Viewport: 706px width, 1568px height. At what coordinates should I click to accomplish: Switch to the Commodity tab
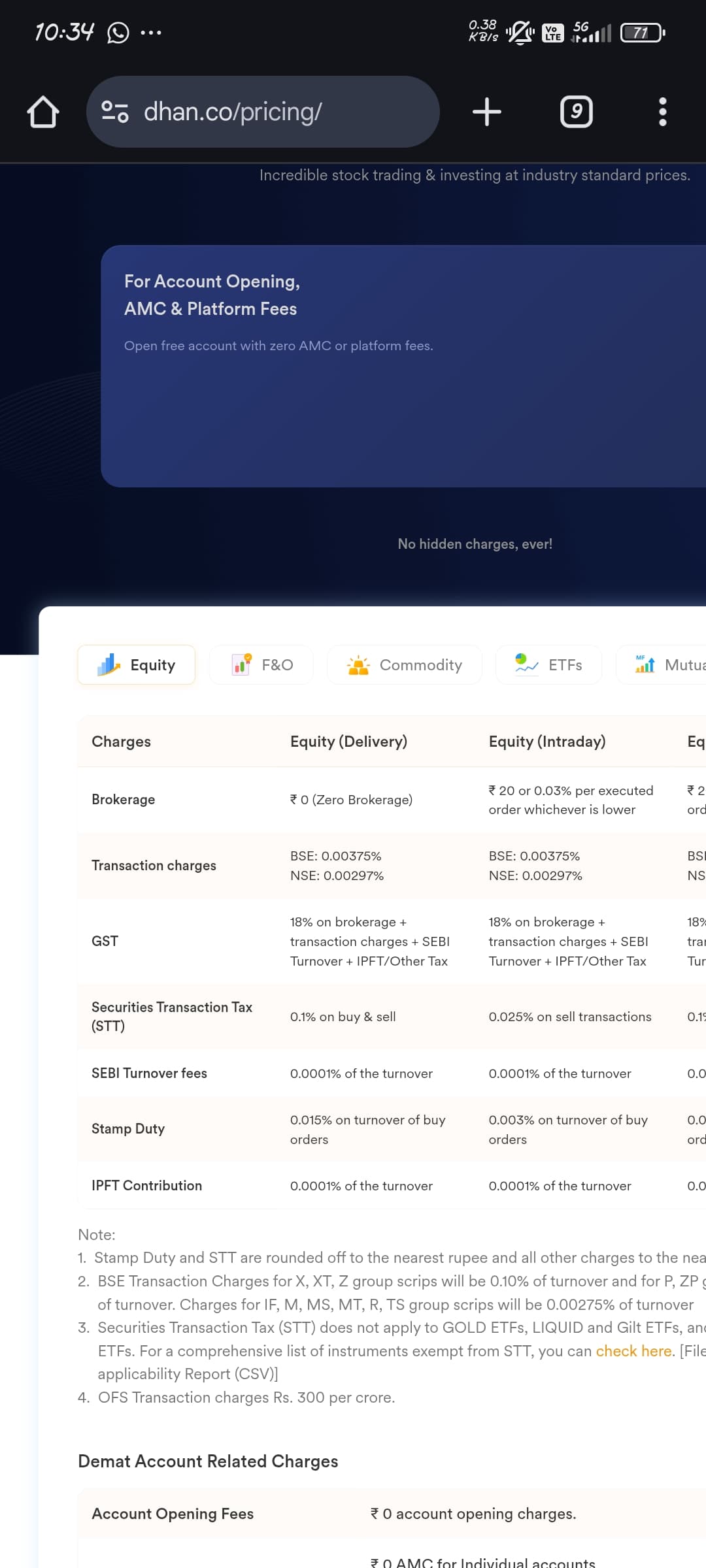[x=405, y=665]
